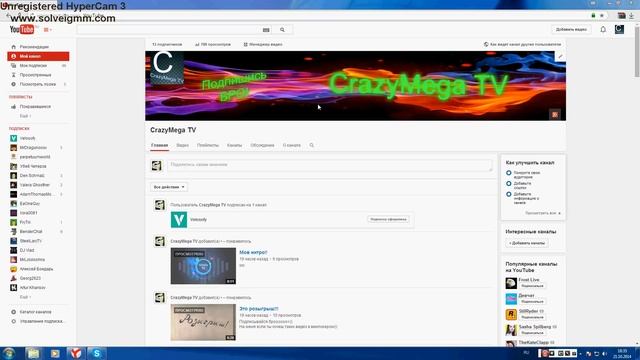Expand Ещё under the subscriptions list

tap(25, 297)
